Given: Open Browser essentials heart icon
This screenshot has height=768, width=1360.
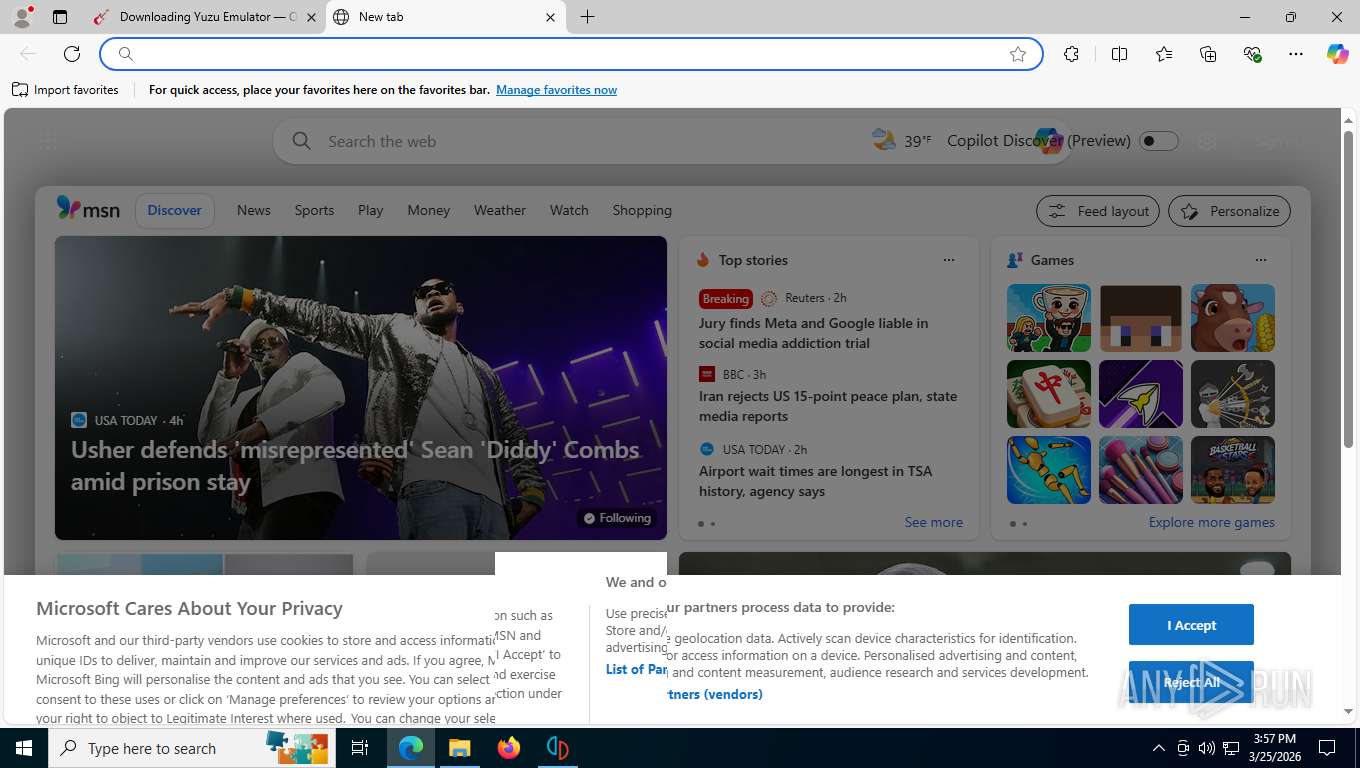Looking at the screenshot, I should pos(1252,54).
